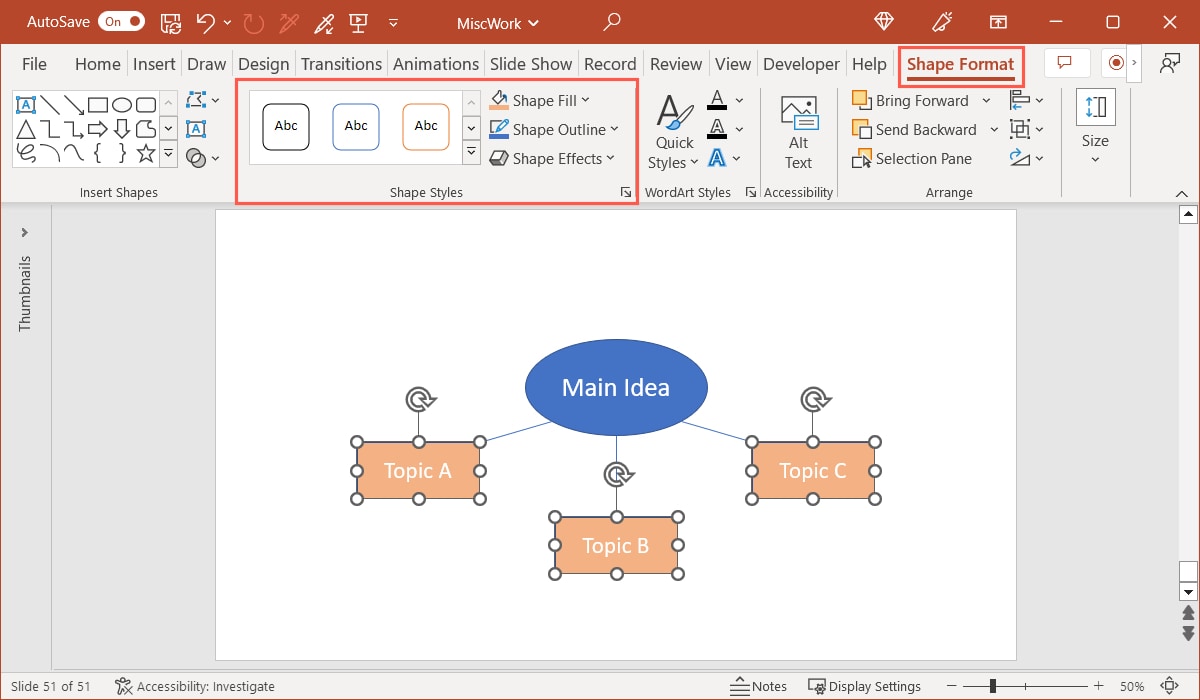Select the oval shape in Insert Shapes gallery
The height and width of the screenshot is (700, 1200).
(x=124, y=104)
